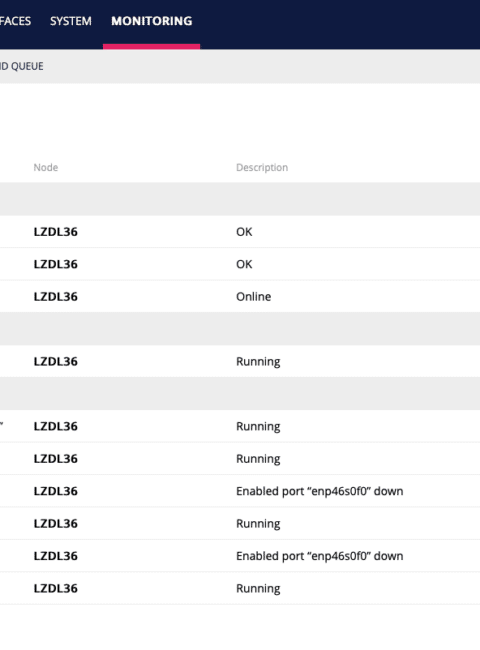Click Running description in the single-row group
The width and height of the screenshot is (480, 650).
coord(258,361)
